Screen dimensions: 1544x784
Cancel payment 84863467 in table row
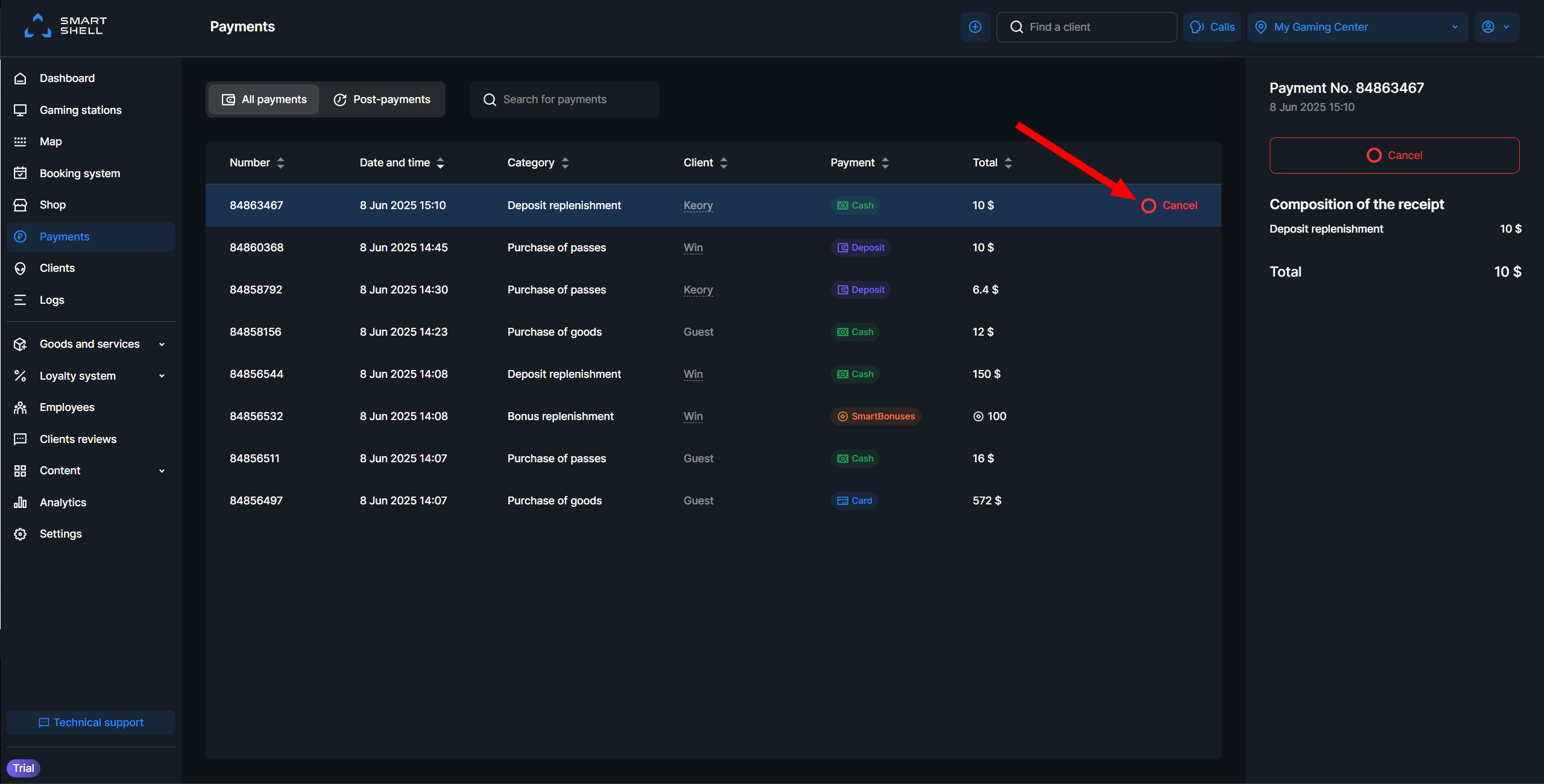coord(1169,205)
